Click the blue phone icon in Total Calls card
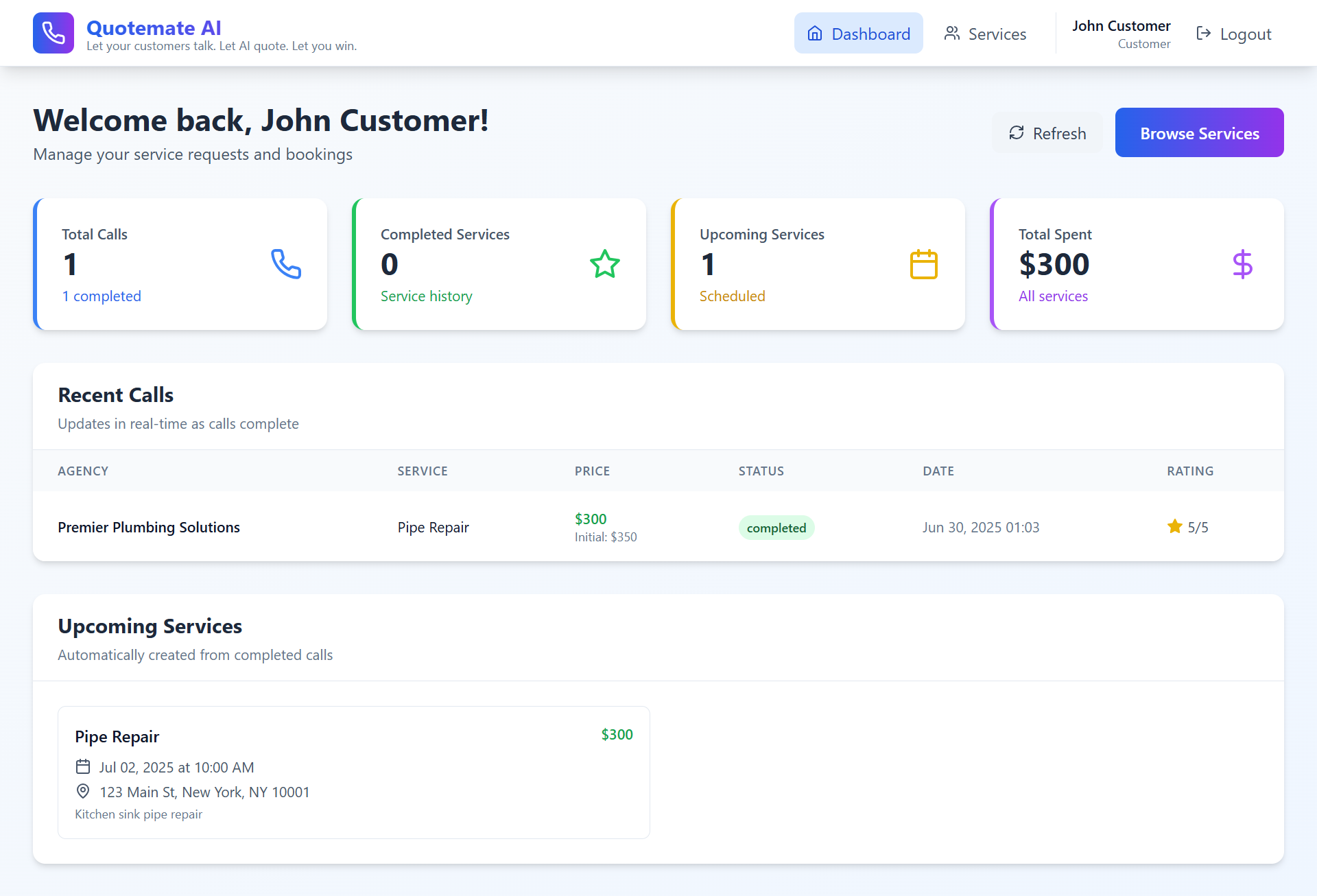1317x896 pixels. coord(286,264)
